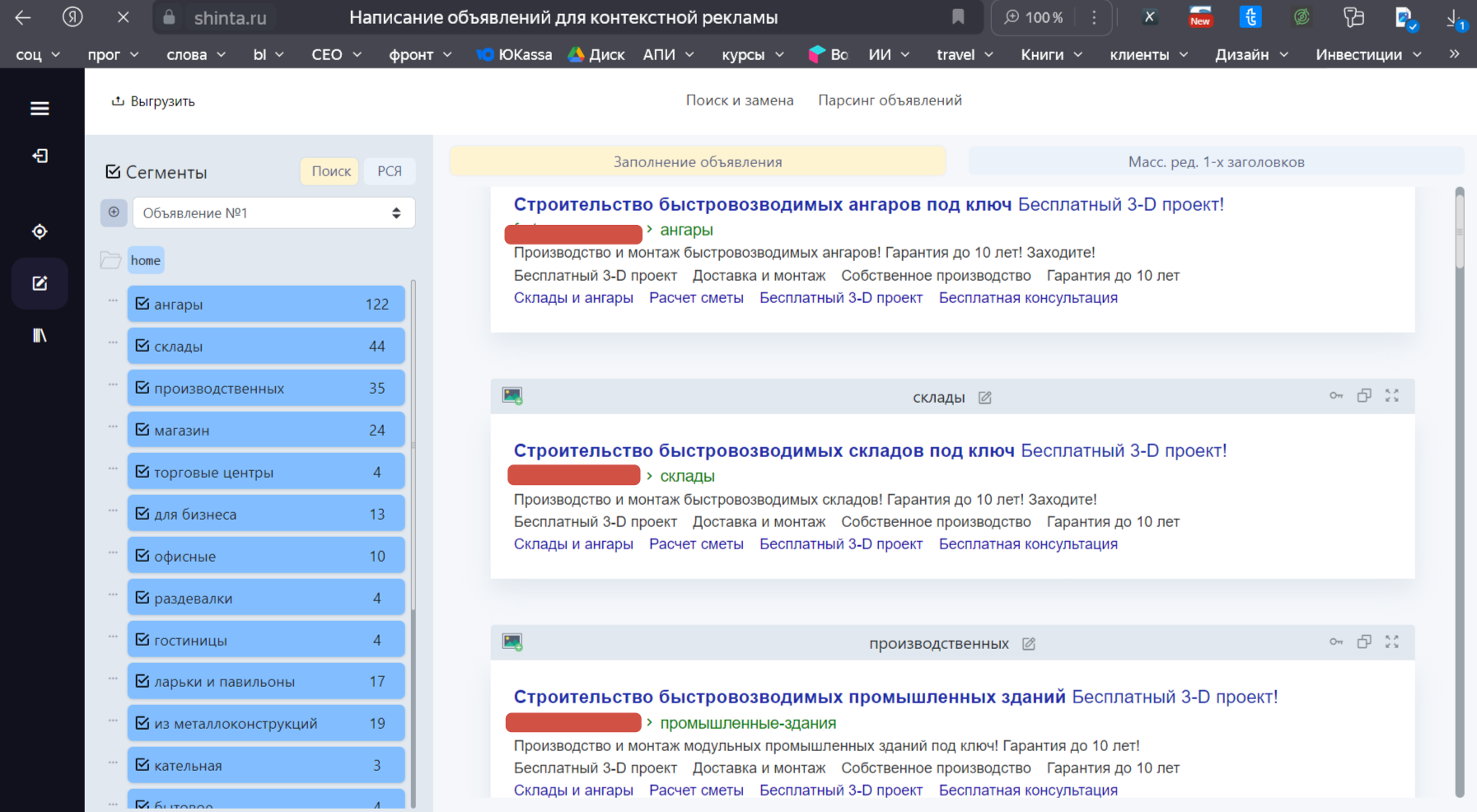The height and width of the screenshot is (812, 1477).
Task: Open the Парсинг объявлений menu item
Action: point(890,100)
